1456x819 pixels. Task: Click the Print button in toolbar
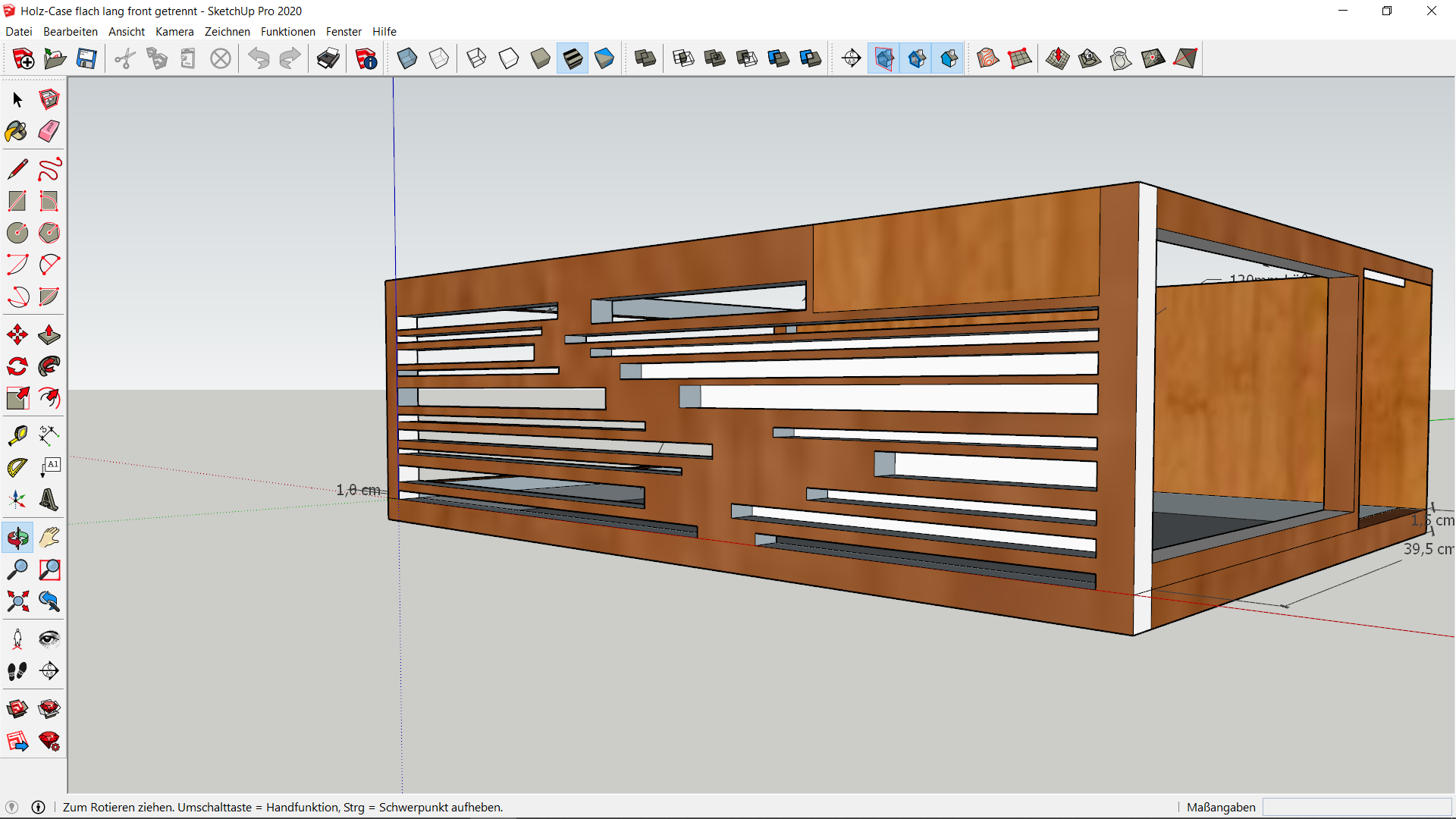(328, 58)
